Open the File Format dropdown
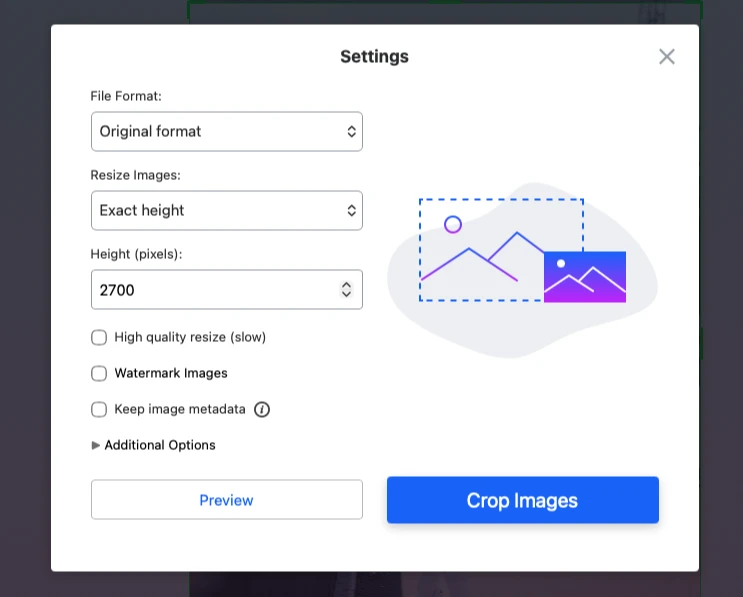743x597 pixels. coord(226,131)
